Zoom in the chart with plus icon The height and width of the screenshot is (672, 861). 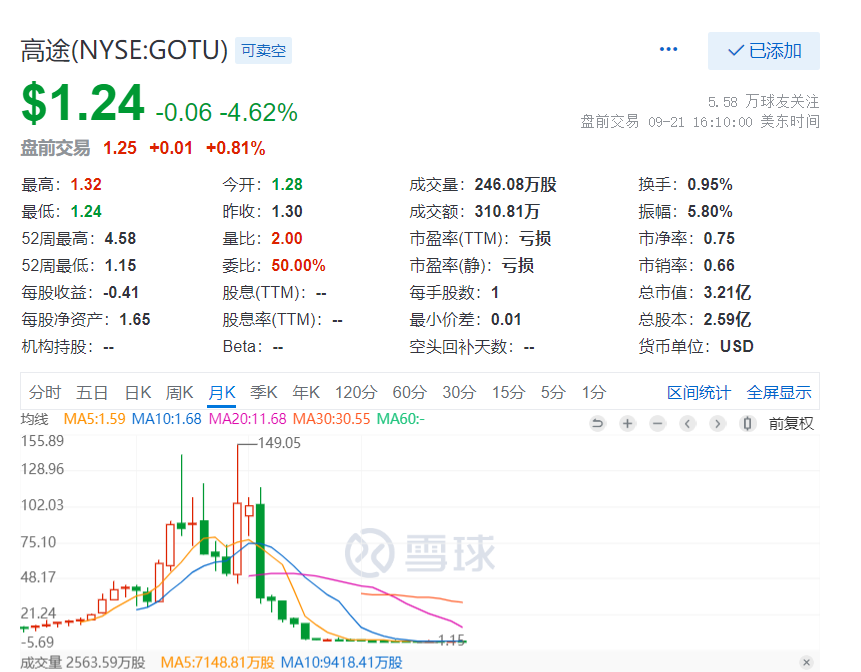click(x=628, y=423)
